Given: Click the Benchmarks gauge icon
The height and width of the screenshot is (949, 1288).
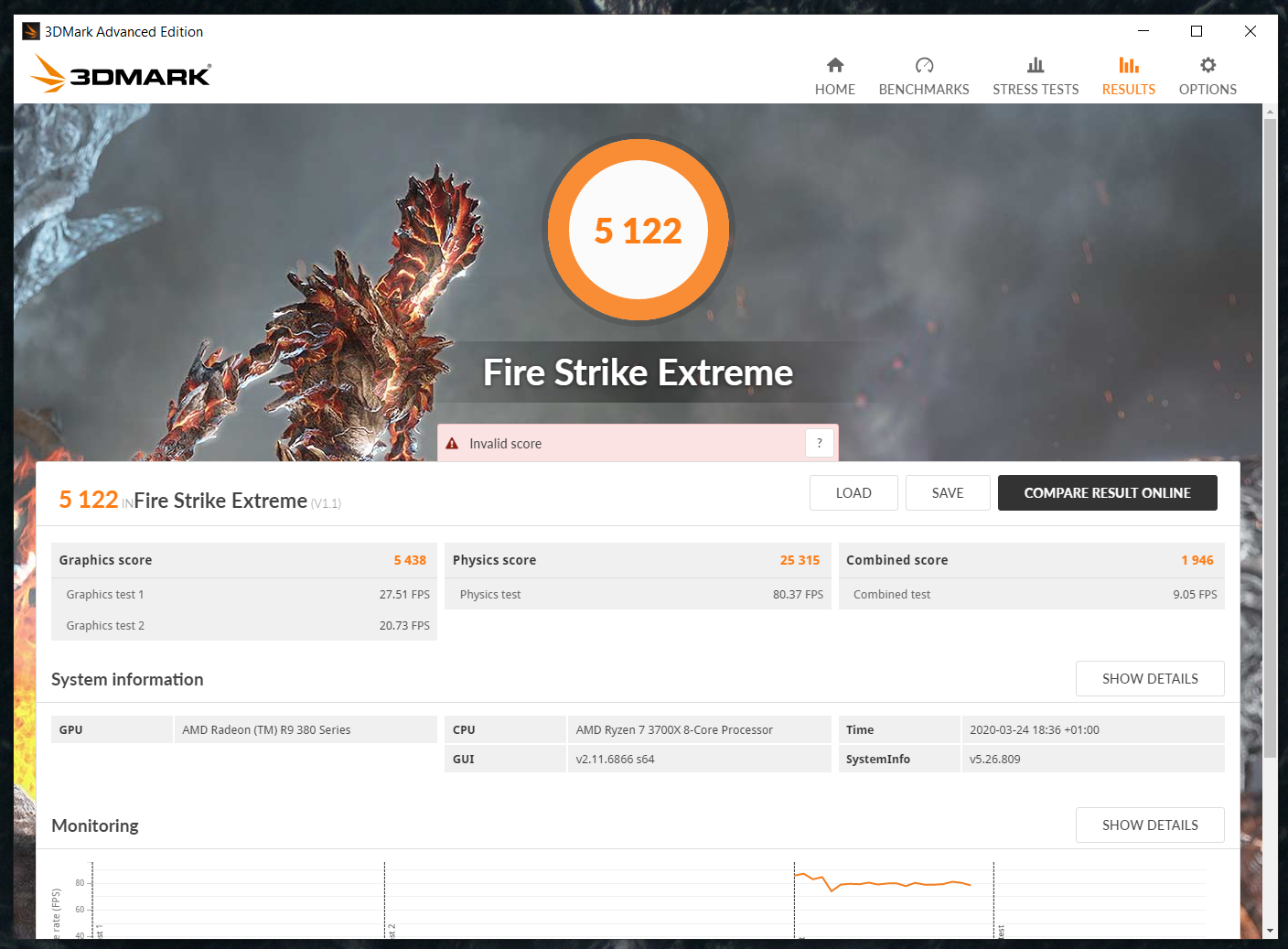Looking at the screenshot, I should pyautogui.click(x=924, y=65).
